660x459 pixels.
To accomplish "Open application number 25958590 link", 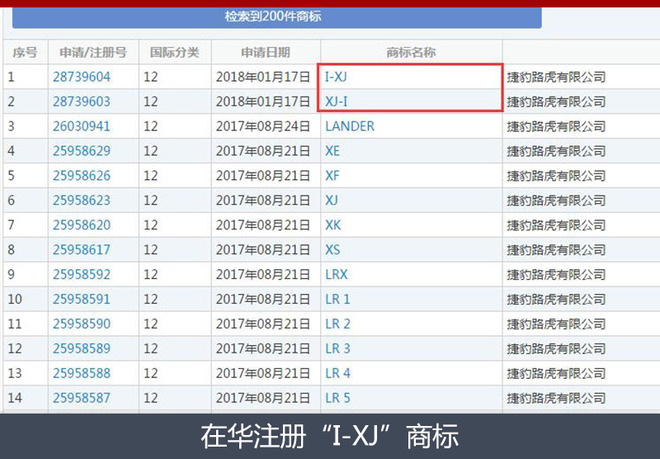I will 82,324.
